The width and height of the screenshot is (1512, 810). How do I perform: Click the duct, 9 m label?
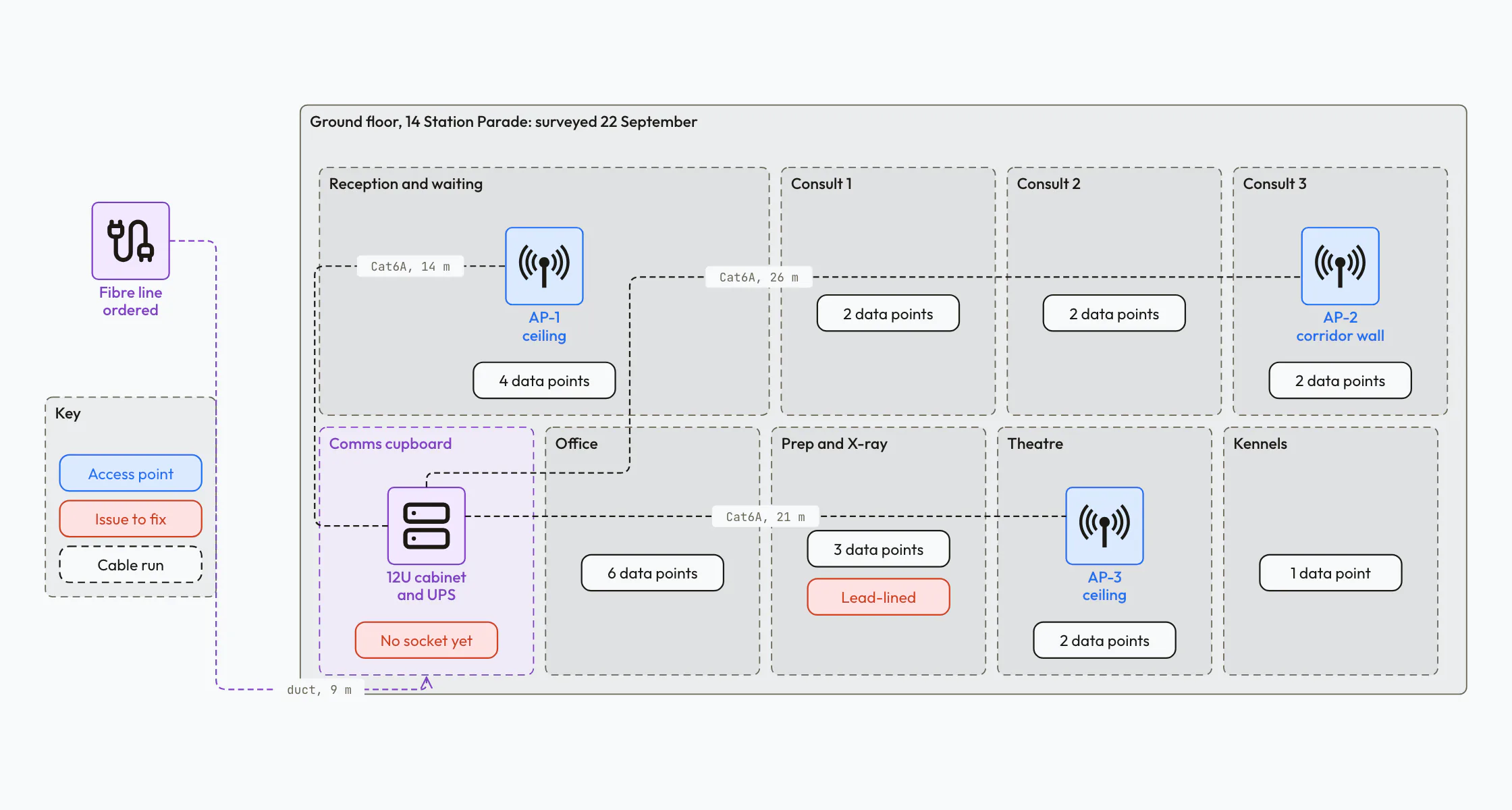pos(319,689)
